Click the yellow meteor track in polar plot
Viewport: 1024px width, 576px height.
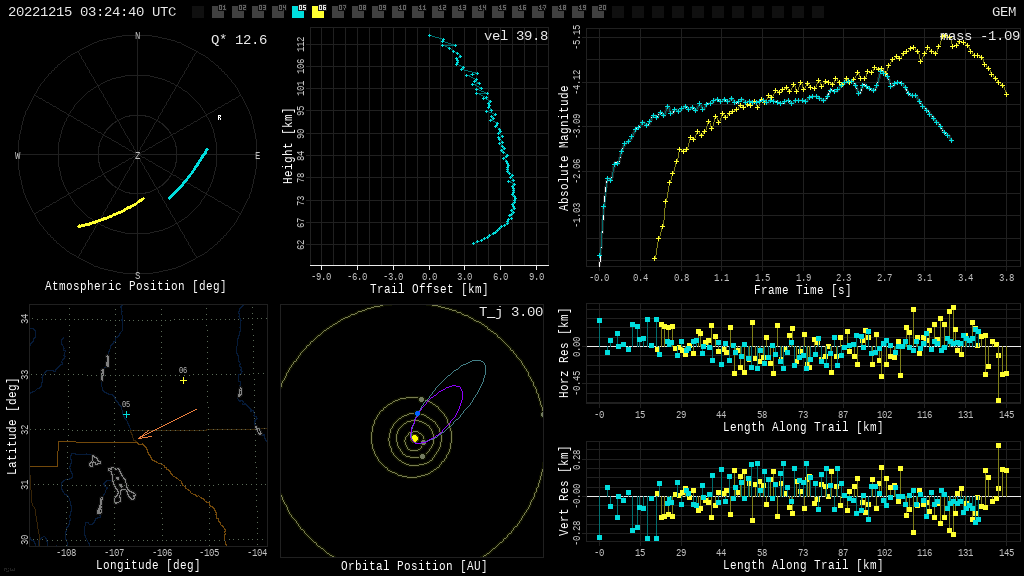pyautogui.click(x=110, y=213)
